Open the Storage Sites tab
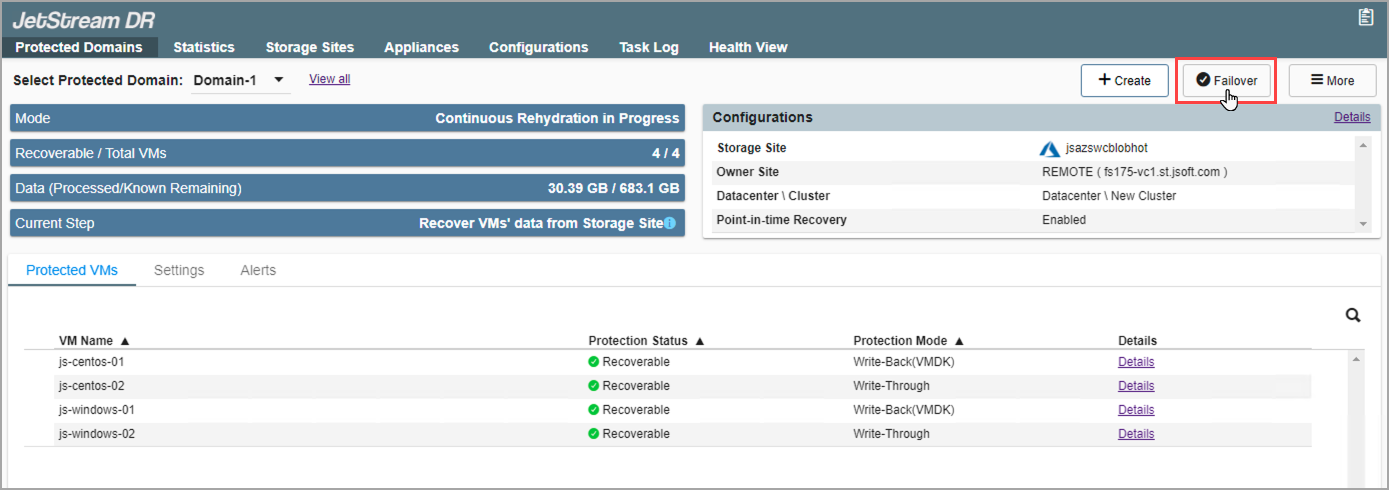Viewport: 1389px width, 490px height. coord(309,47)
